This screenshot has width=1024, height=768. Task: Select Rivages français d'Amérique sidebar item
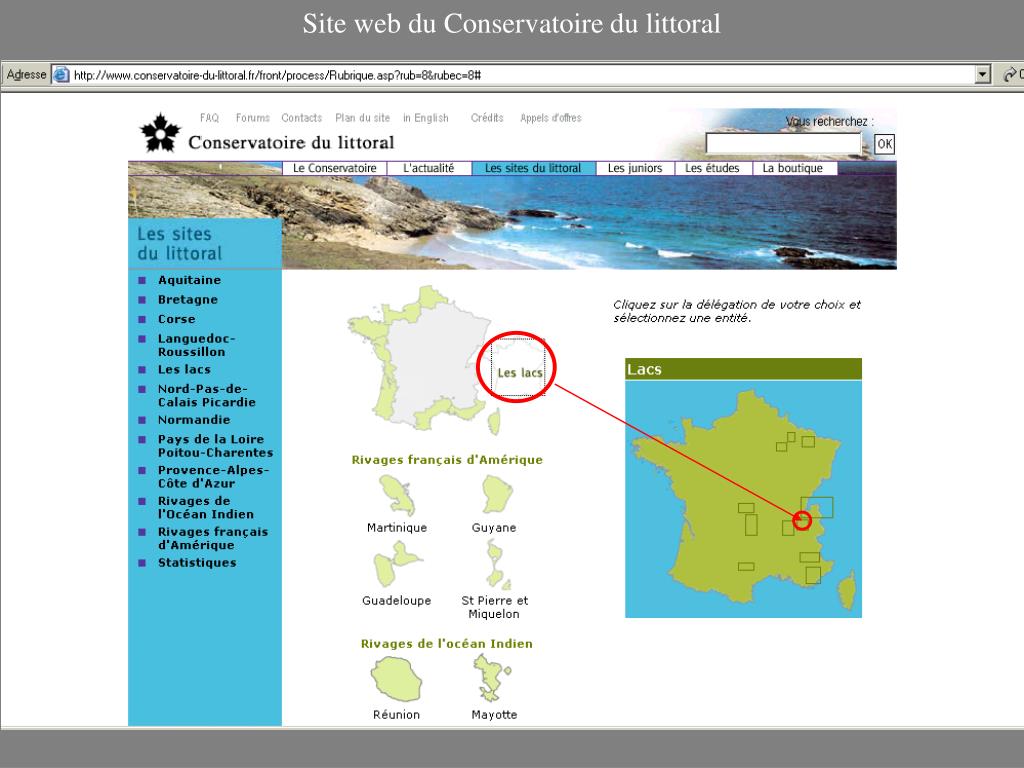(213, 538)
